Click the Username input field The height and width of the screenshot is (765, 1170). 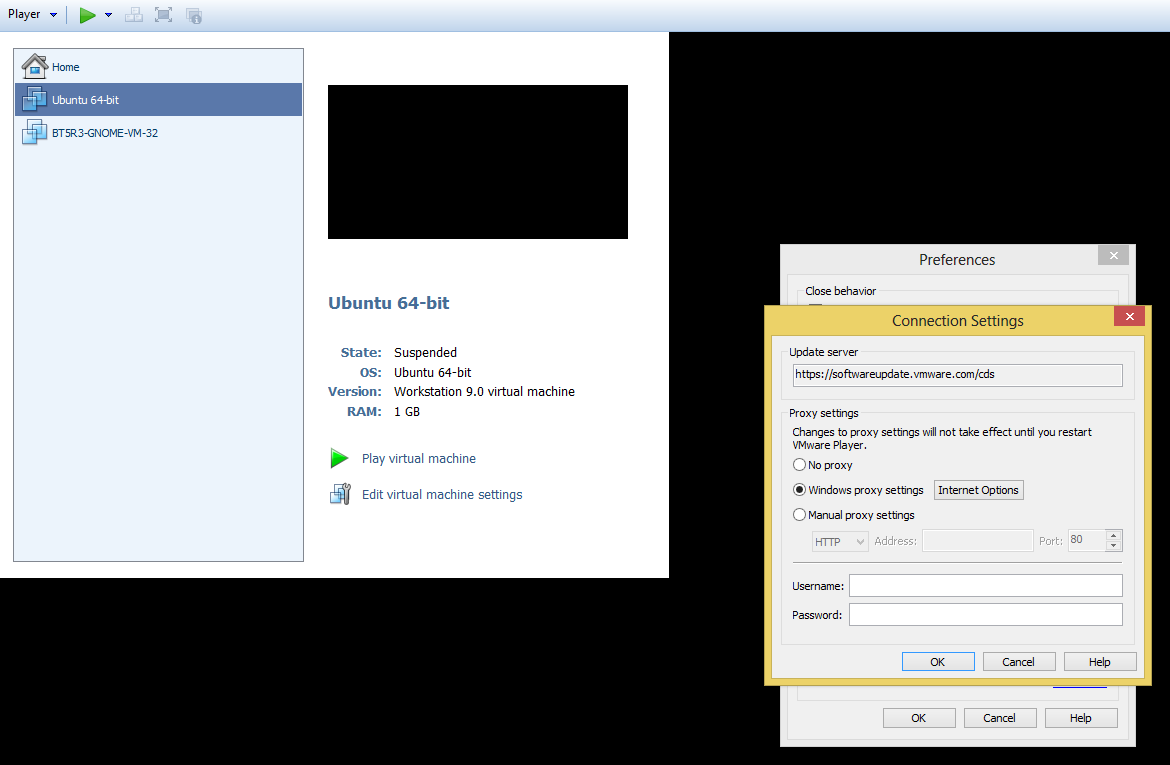point(985,585)
